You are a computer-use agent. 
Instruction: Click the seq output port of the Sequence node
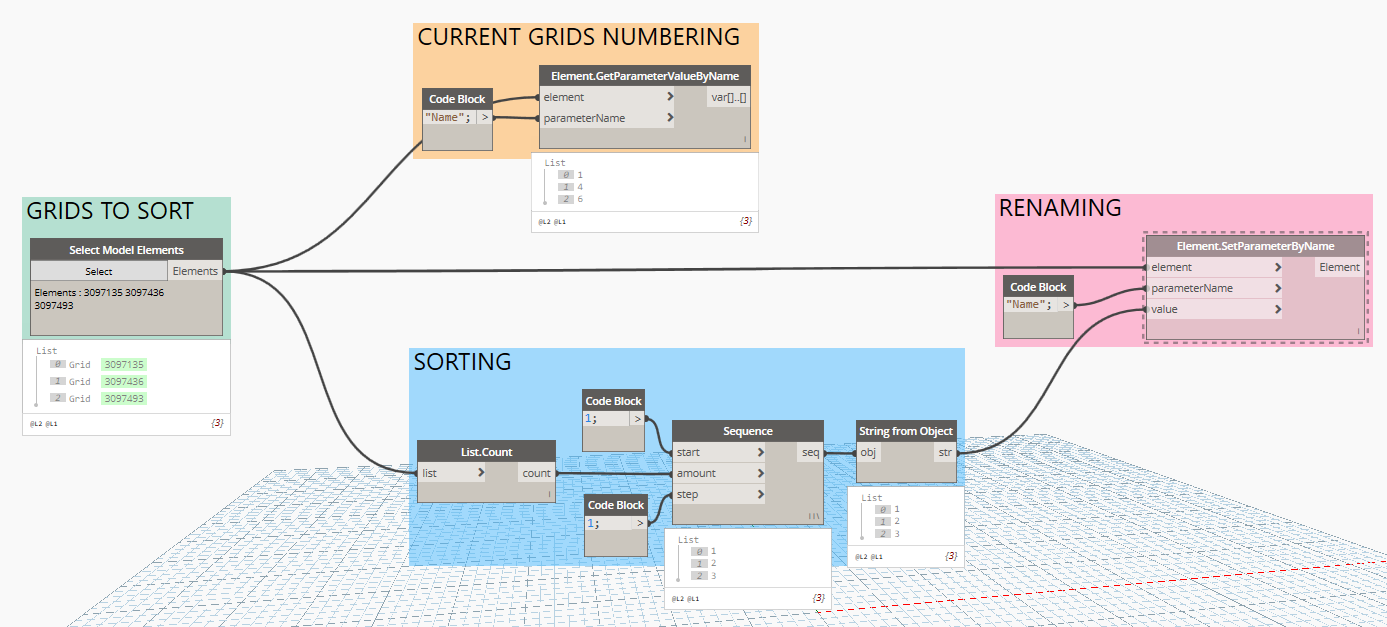[813, 452]
